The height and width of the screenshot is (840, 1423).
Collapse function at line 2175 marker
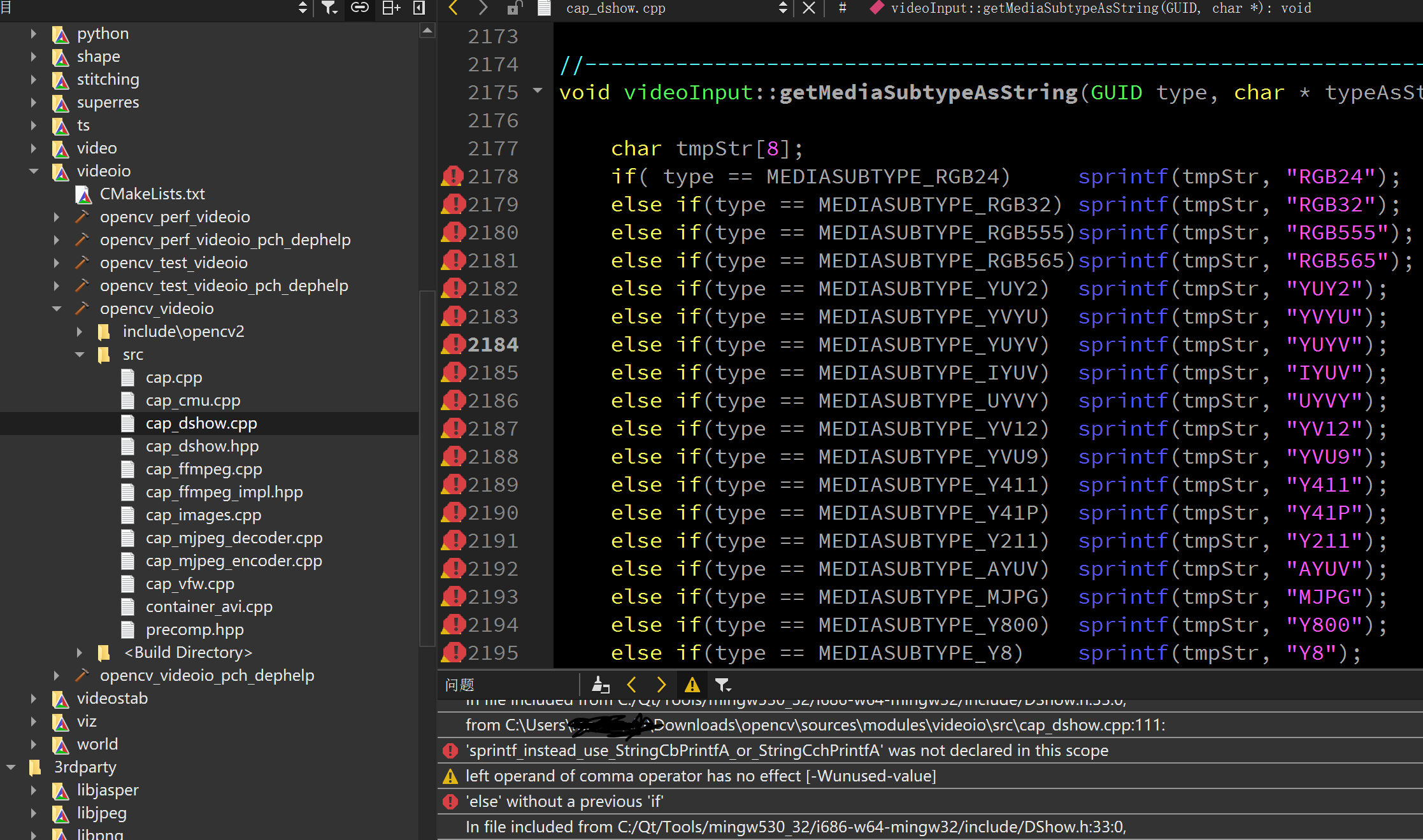[x=537, y=92]
